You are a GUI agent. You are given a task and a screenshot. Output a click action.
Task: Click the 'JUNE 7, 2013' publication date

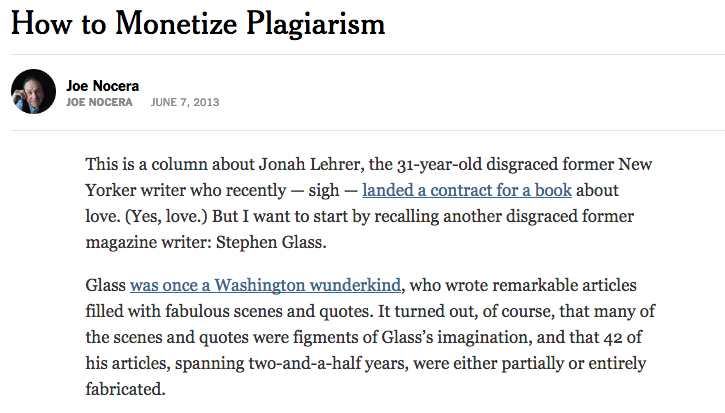185,102
